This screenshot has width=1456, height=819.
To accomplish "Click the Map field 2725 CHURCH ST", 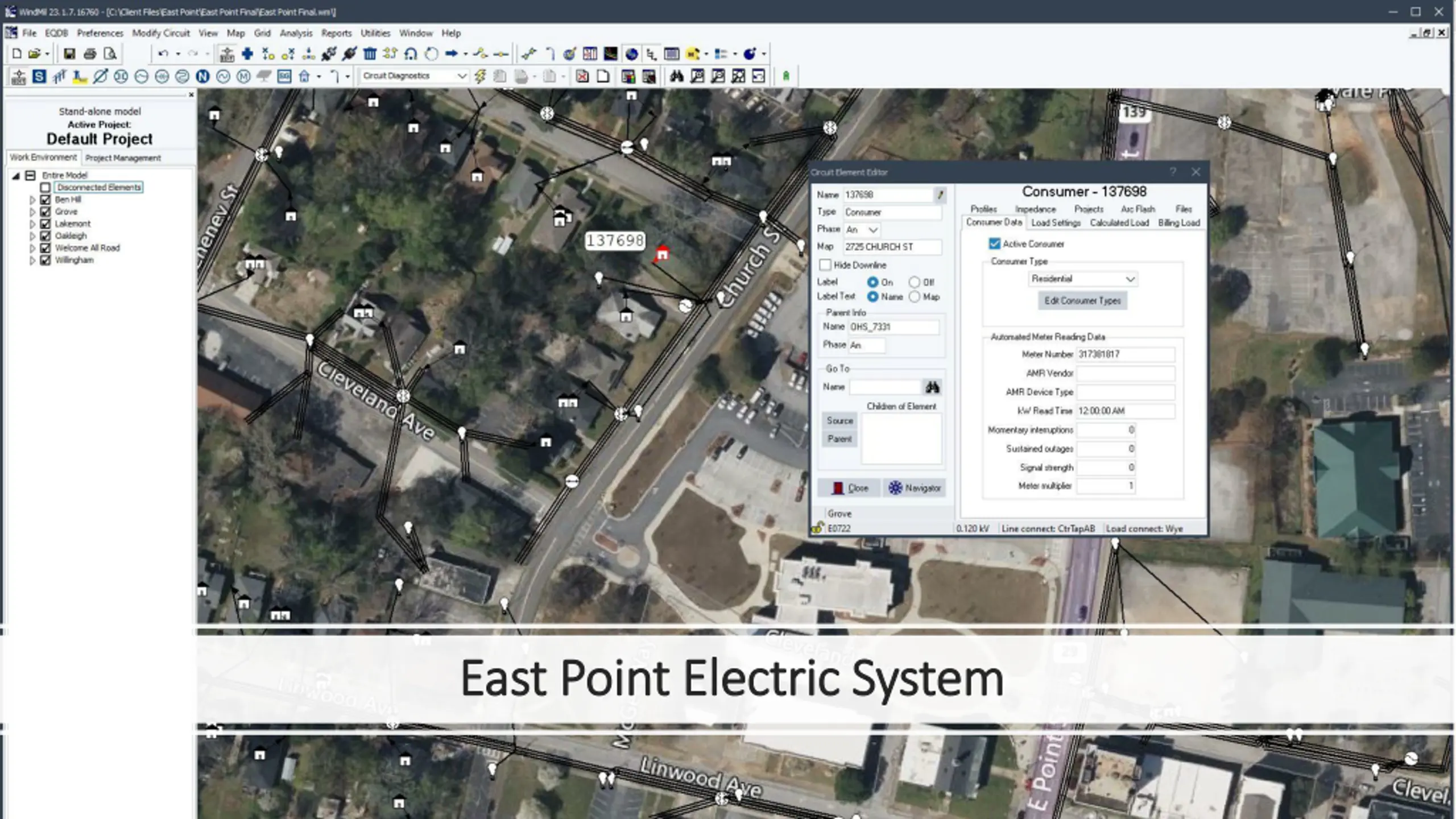I will (x=892, y=247).
